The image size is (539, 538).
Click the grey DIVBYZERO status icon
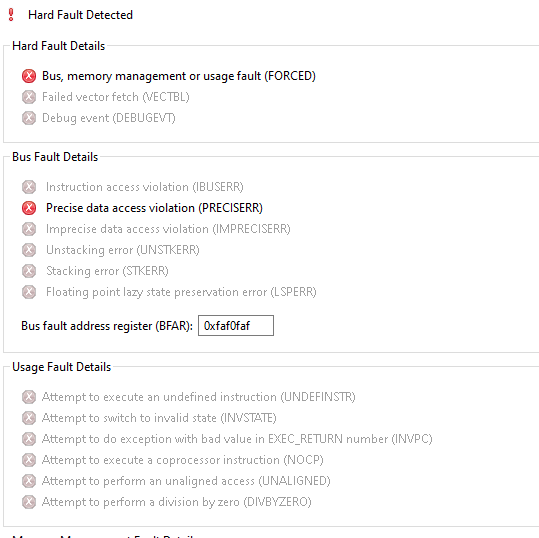[x=29, y=502]
